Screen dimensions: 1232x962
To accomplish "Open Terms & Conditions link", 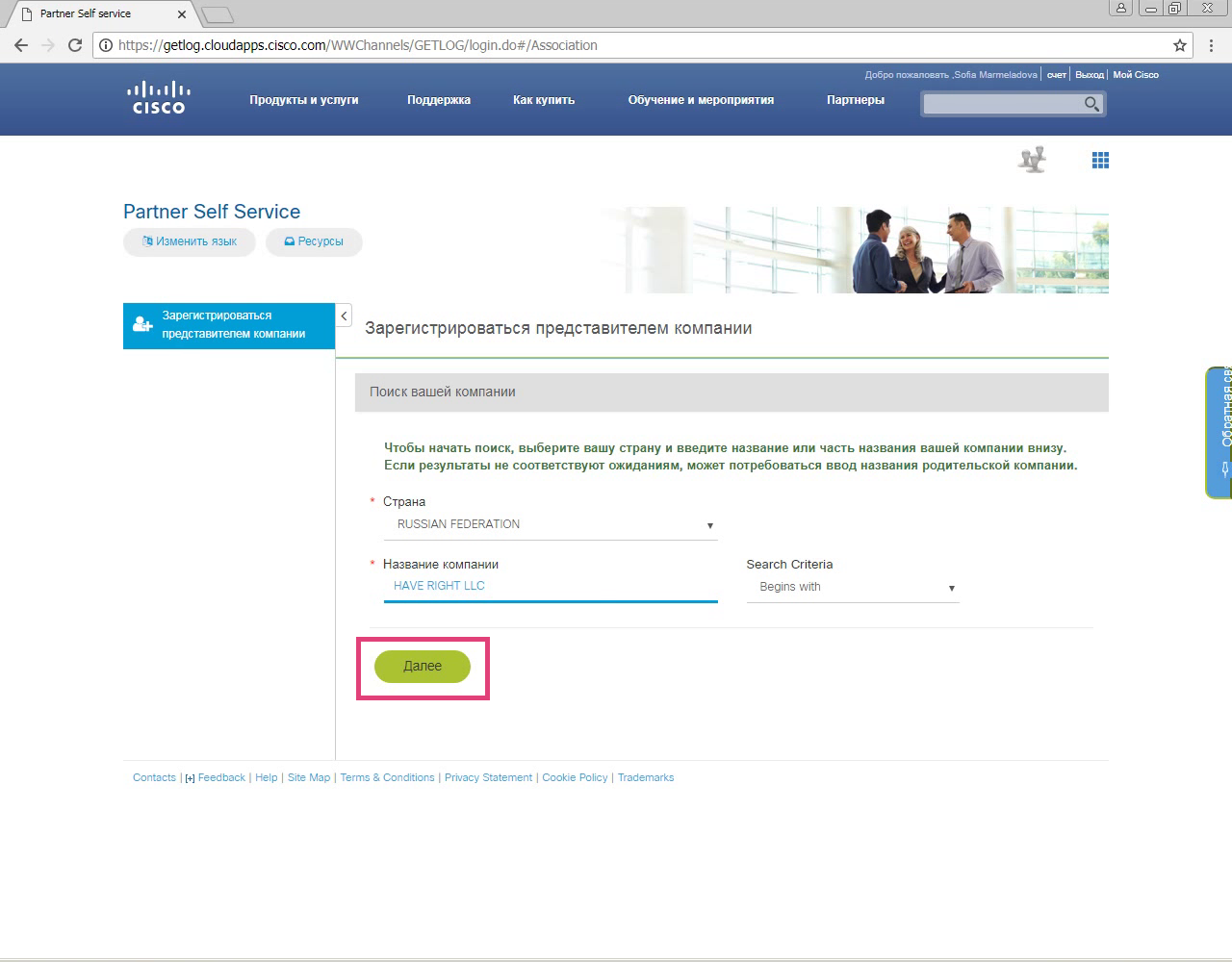I will pyautogui.click(x=387, y=777).
